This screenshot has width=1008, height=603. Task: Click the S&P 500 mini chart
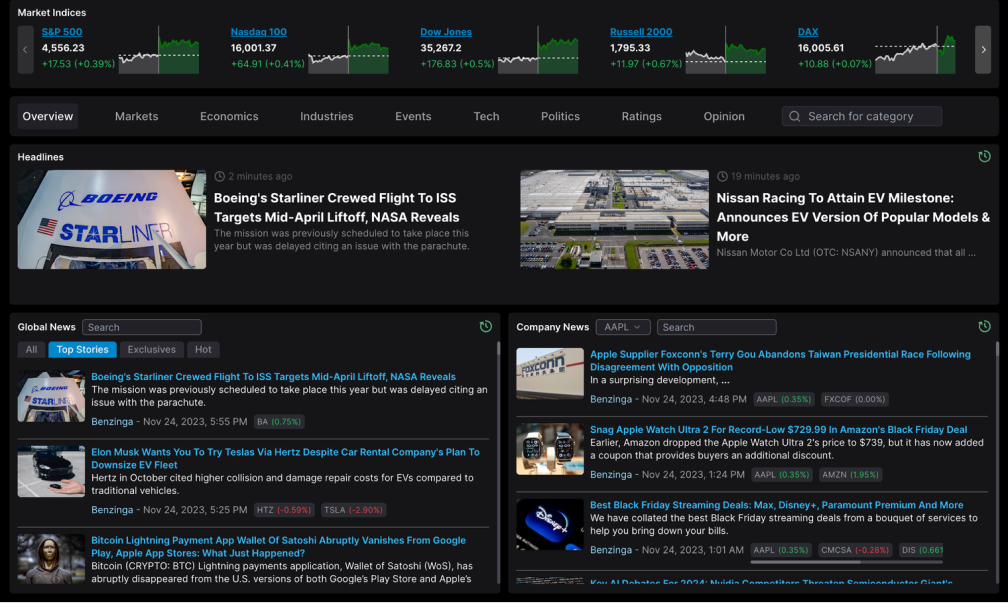(x=159, y=50)
